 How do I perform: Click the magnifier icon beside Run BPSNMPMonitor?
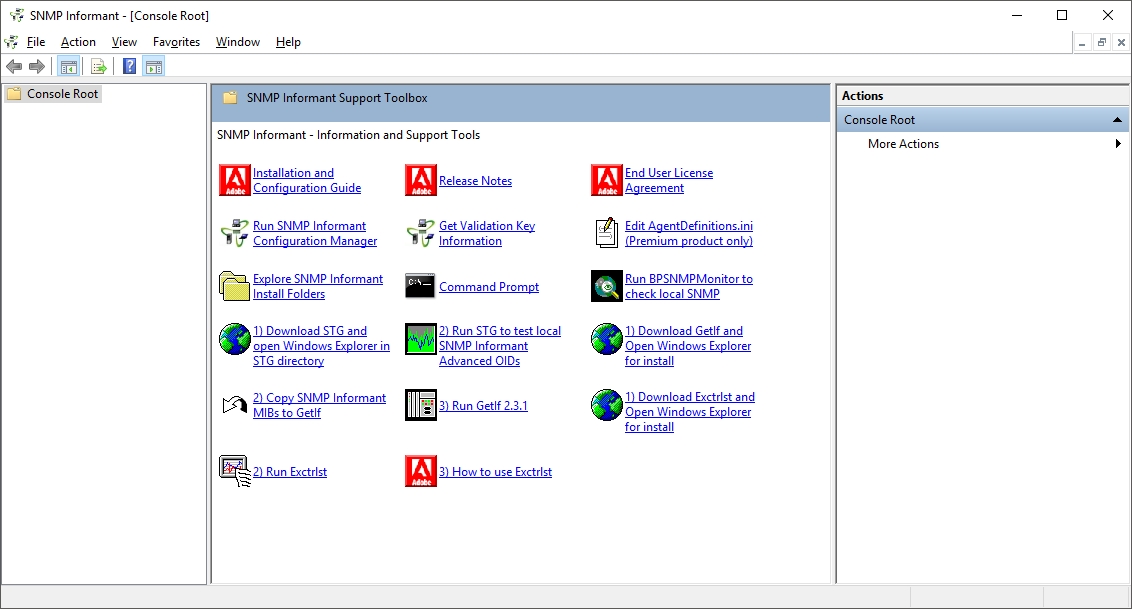pyautogui.click(x=606, y=286)
